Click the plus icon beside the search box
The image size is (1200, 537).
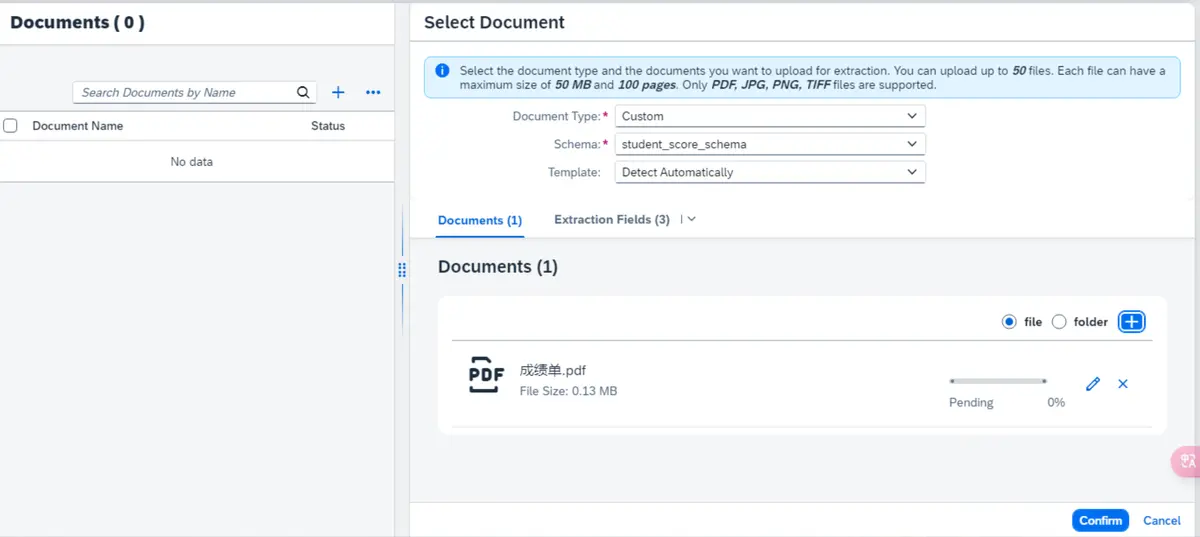click(338, 93)
